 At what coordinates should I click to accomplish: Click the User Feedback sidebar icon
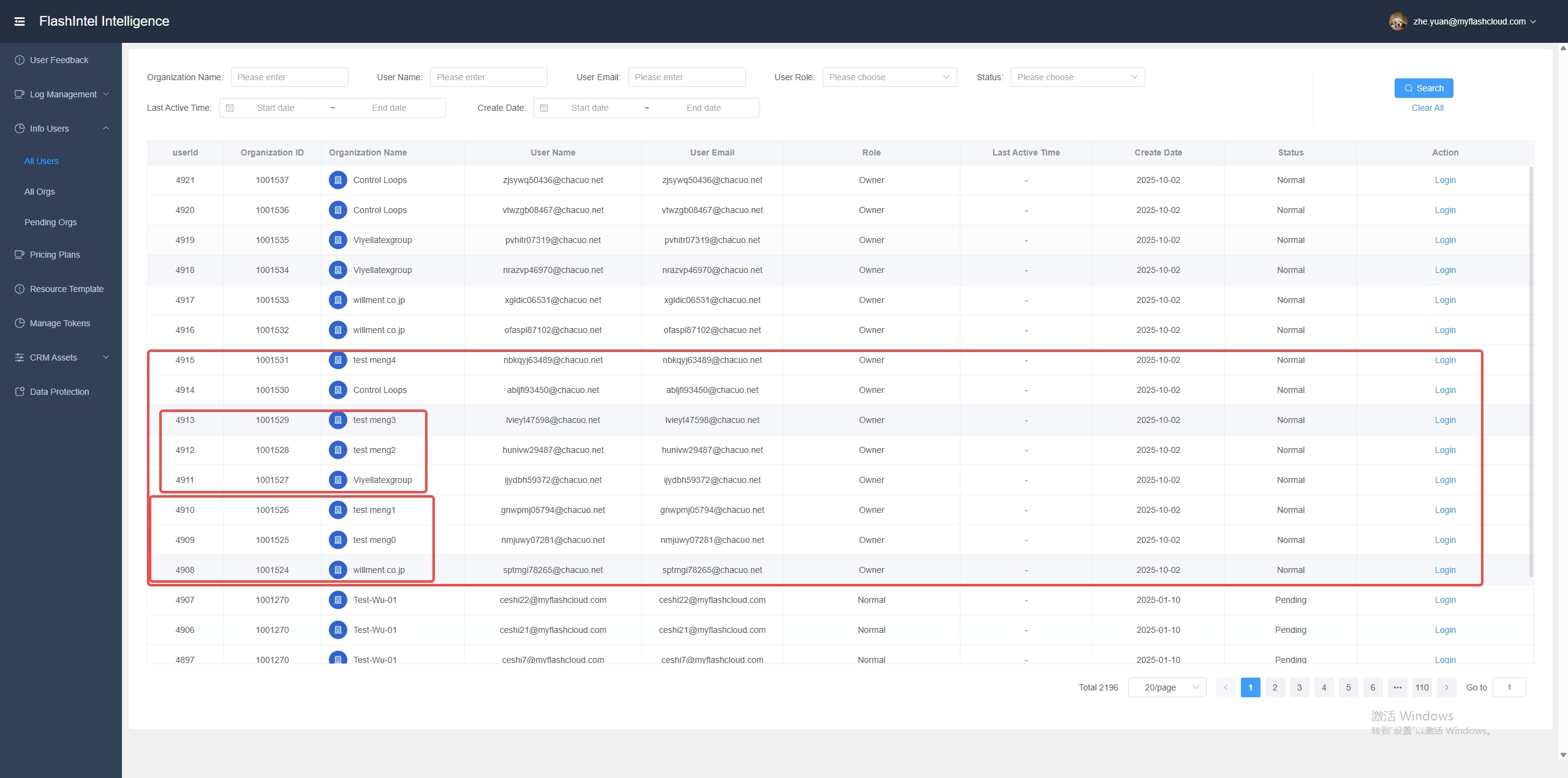20,60
